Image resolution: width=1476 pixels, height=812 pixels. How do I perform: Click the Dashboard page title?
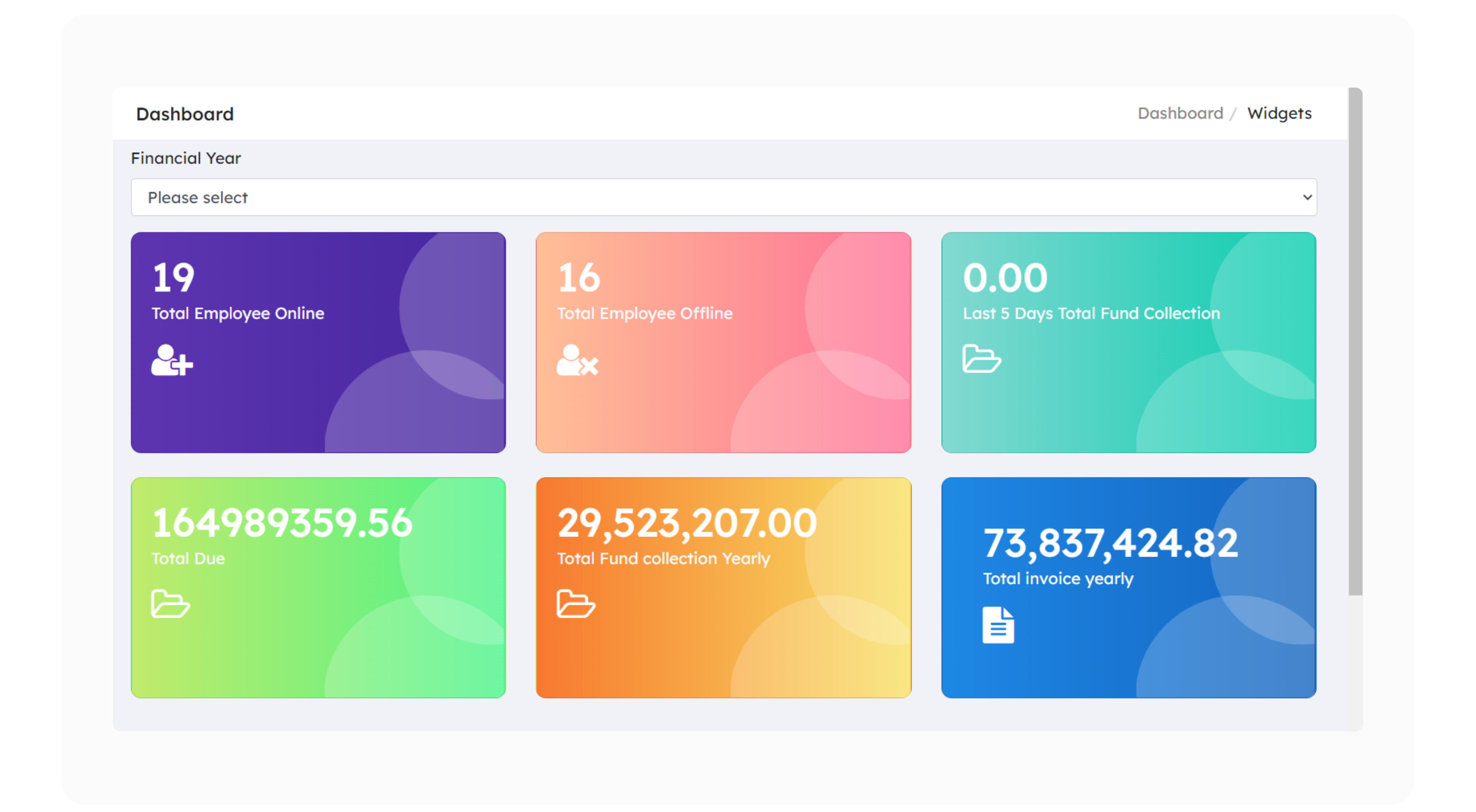coord(184,114)
